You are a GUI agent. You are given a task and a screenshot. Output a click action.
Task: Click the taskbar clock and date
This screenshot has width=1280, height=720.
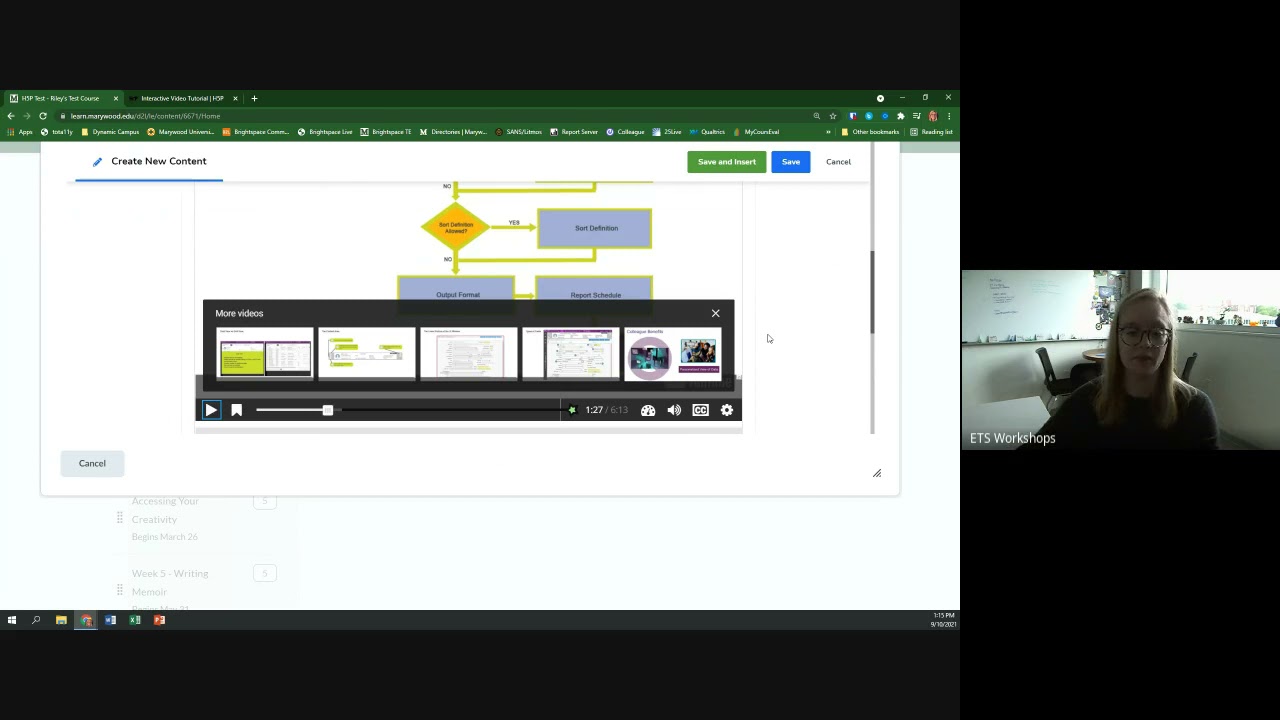point(943,620)
